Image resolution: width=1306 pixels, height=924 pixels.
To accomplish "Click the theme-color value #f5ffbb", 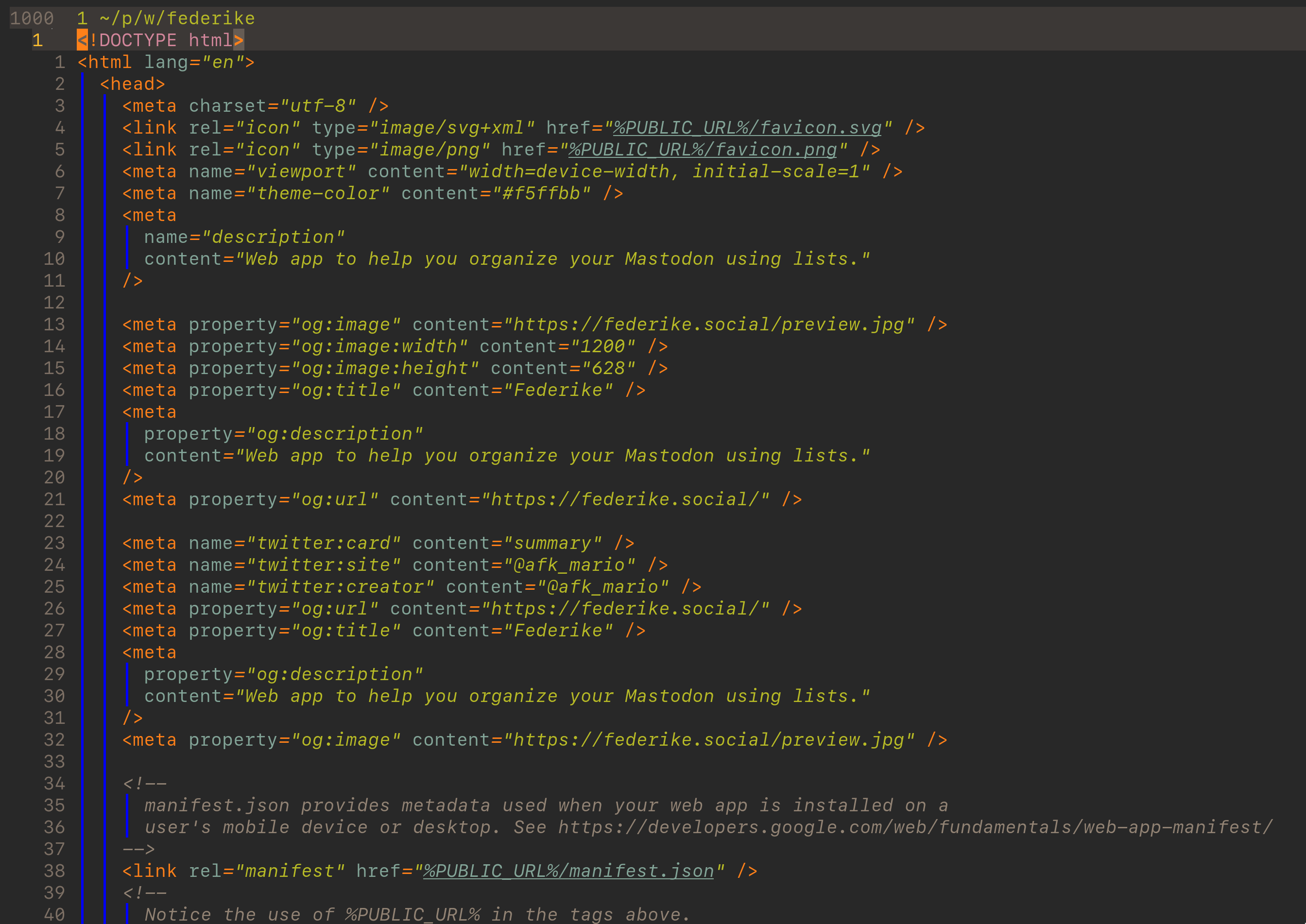I will [x=548, y=193].
